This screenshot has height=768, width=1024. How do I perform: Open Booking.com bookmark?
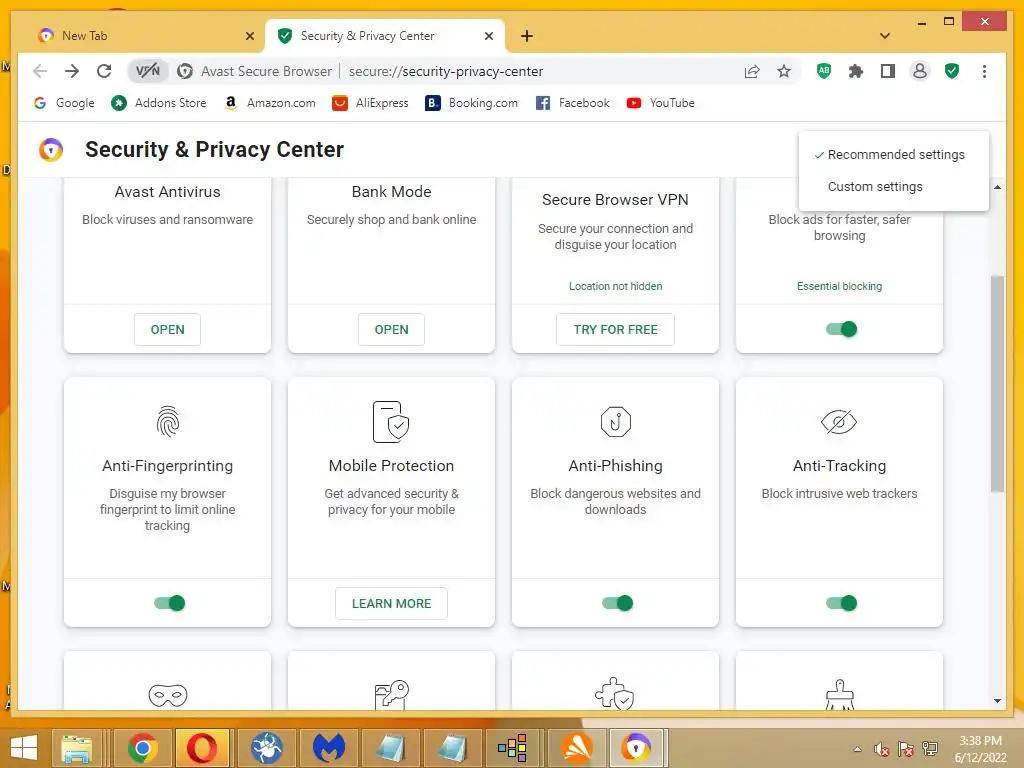point(471,103)
